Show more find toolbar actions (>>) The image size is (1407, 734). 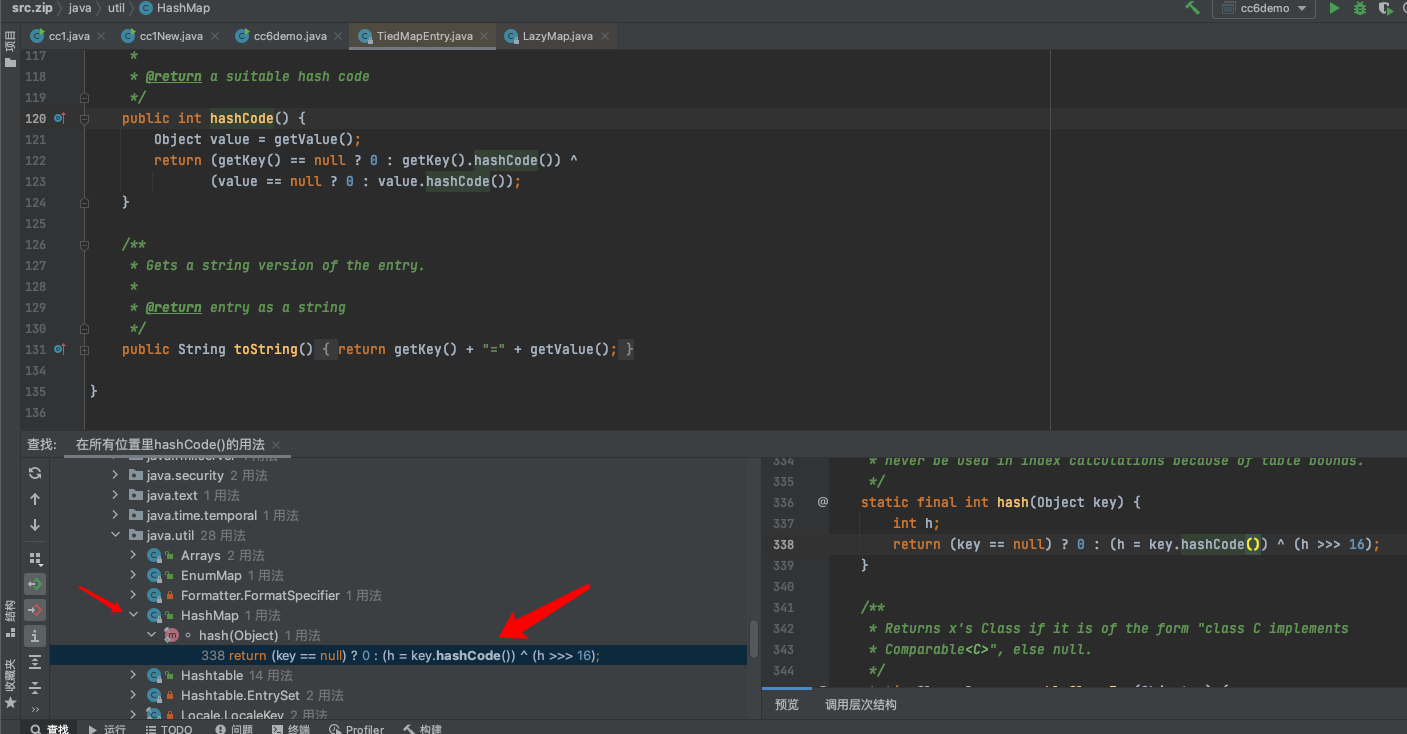35,709
